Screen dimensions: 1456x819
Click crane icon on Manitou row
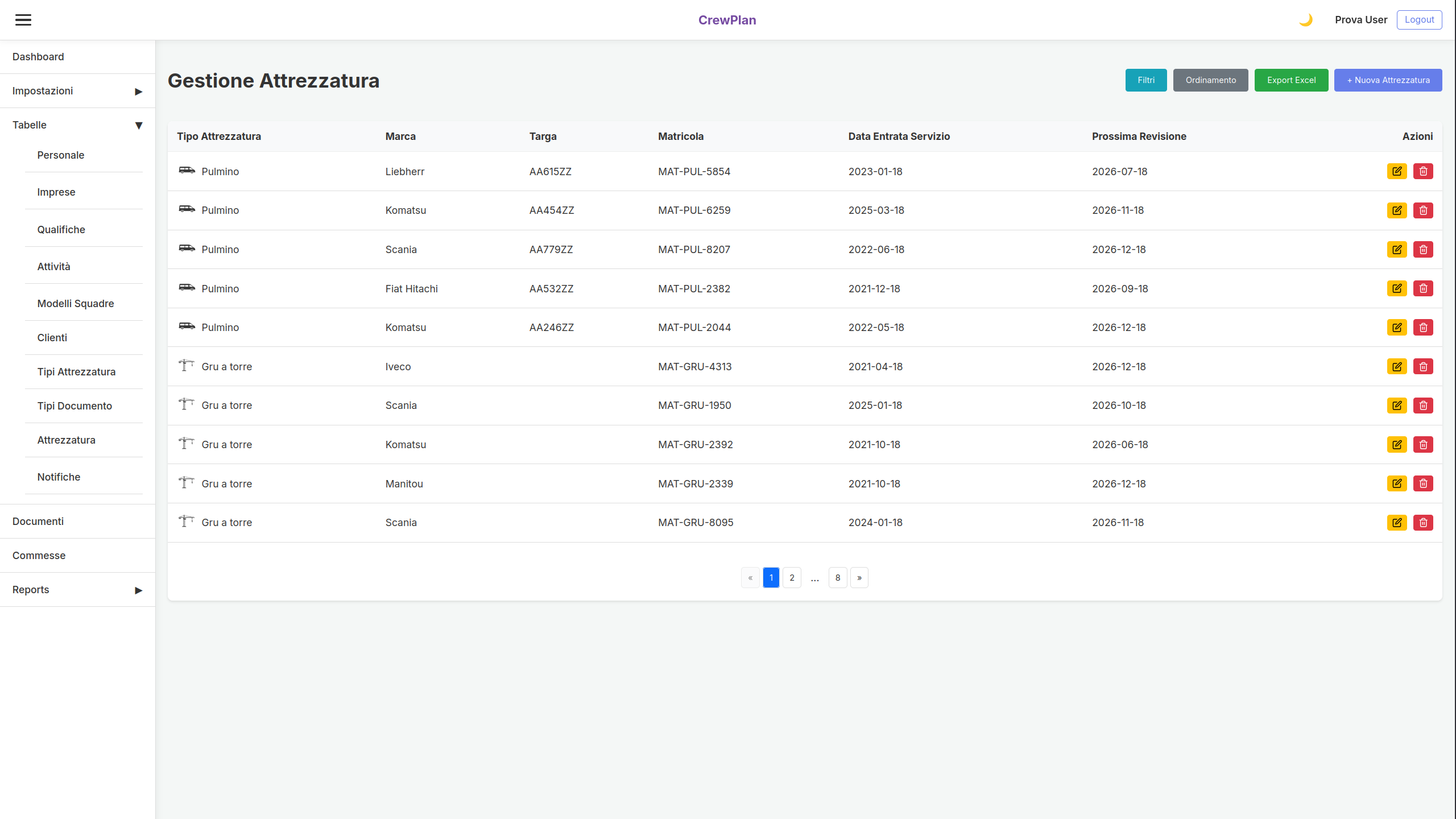[x=187, y=483]
